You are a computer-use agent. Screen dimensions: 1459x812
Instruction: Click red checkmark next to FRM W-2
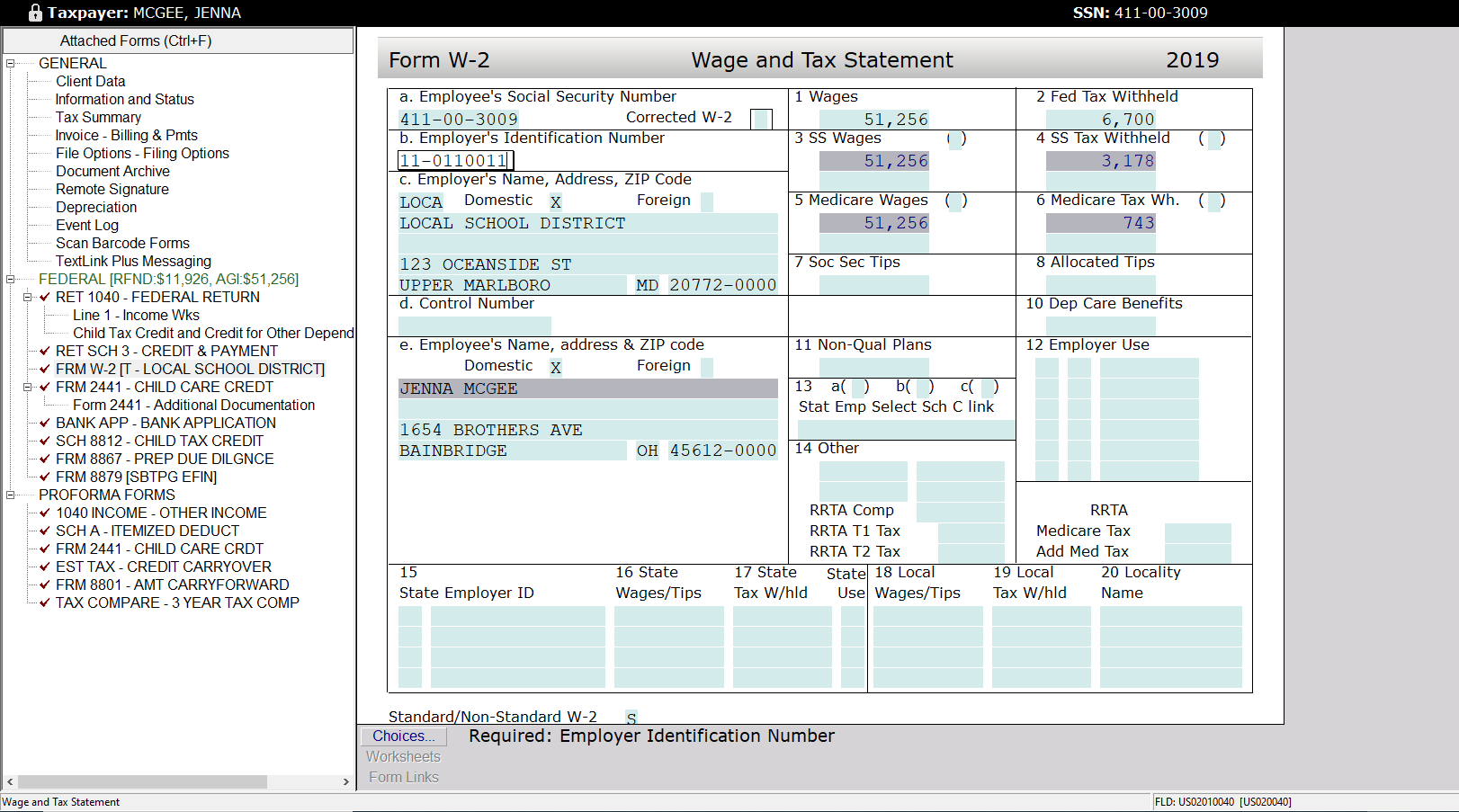pyautogui.click(x=45, y=369)
